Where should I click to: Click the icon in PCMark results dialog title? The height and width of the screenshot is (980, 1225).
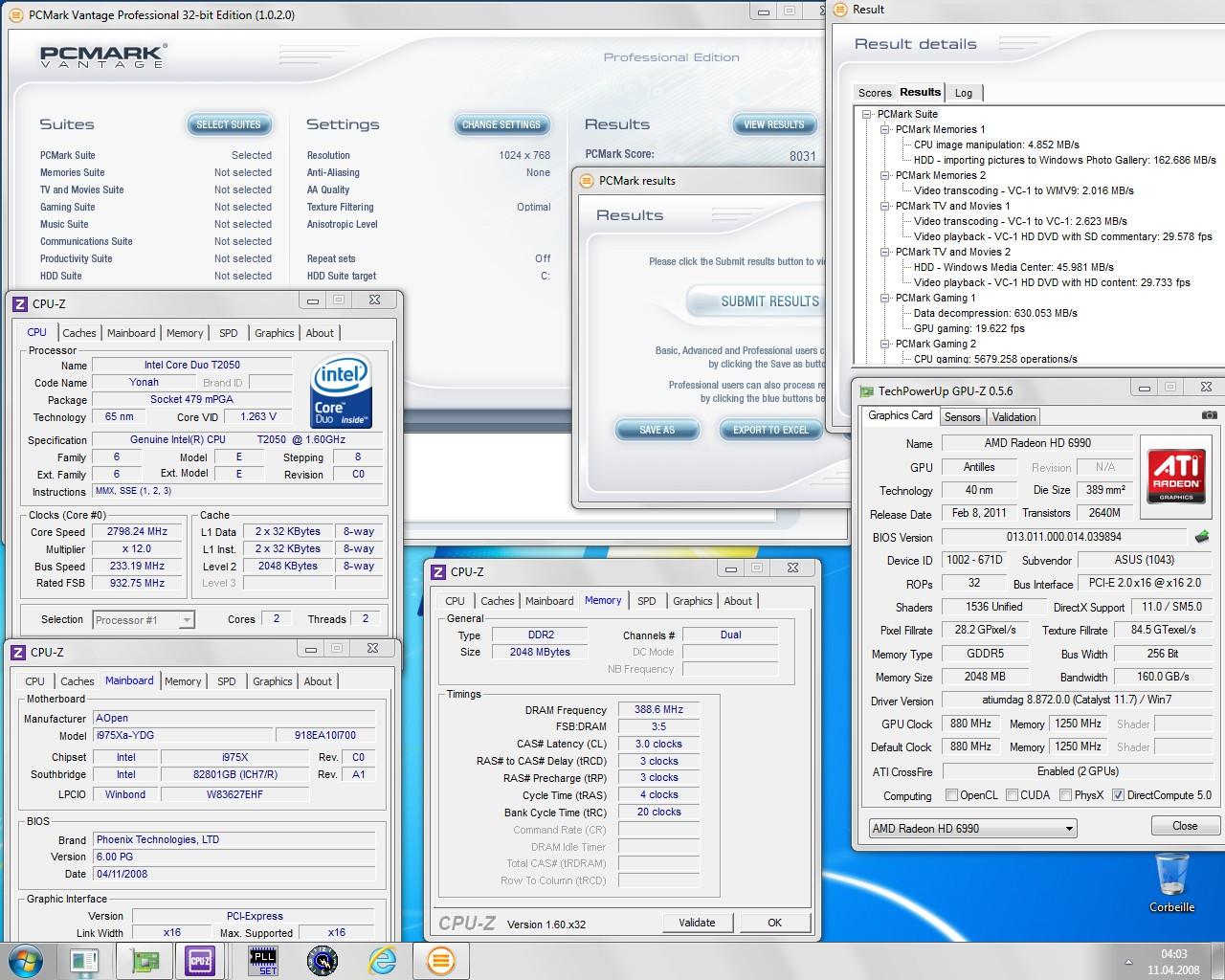587,180
